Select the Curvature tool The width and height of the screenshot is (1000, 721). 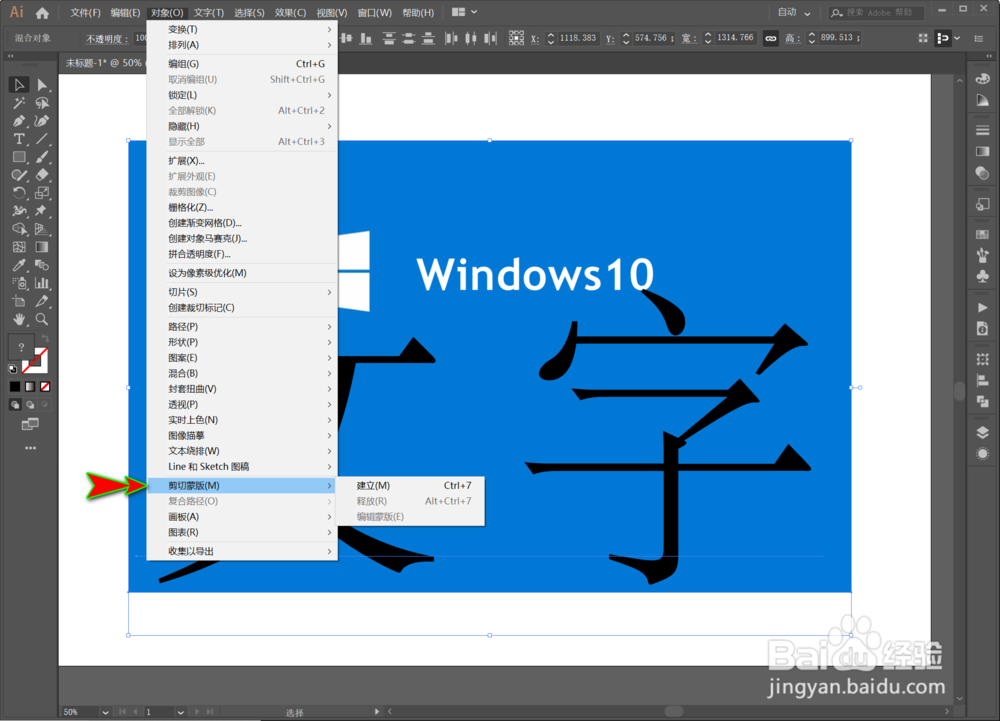coord(42,120)
